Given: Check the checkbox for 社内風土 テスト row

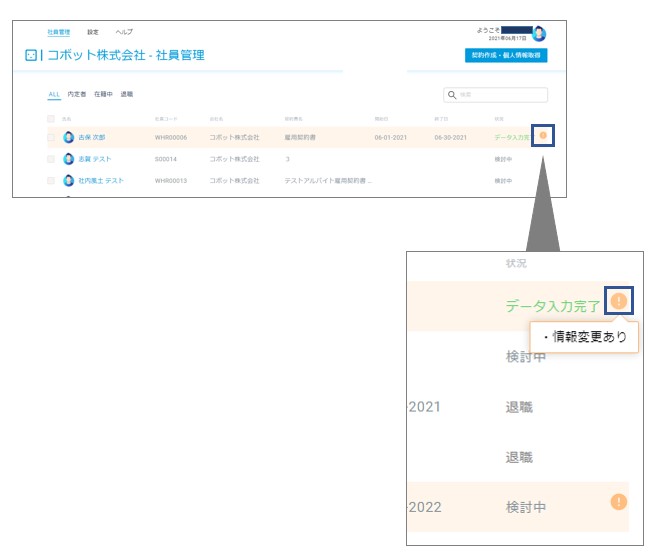Looking at the screenshot, I should pyautogui.click(x=51, y=180).
